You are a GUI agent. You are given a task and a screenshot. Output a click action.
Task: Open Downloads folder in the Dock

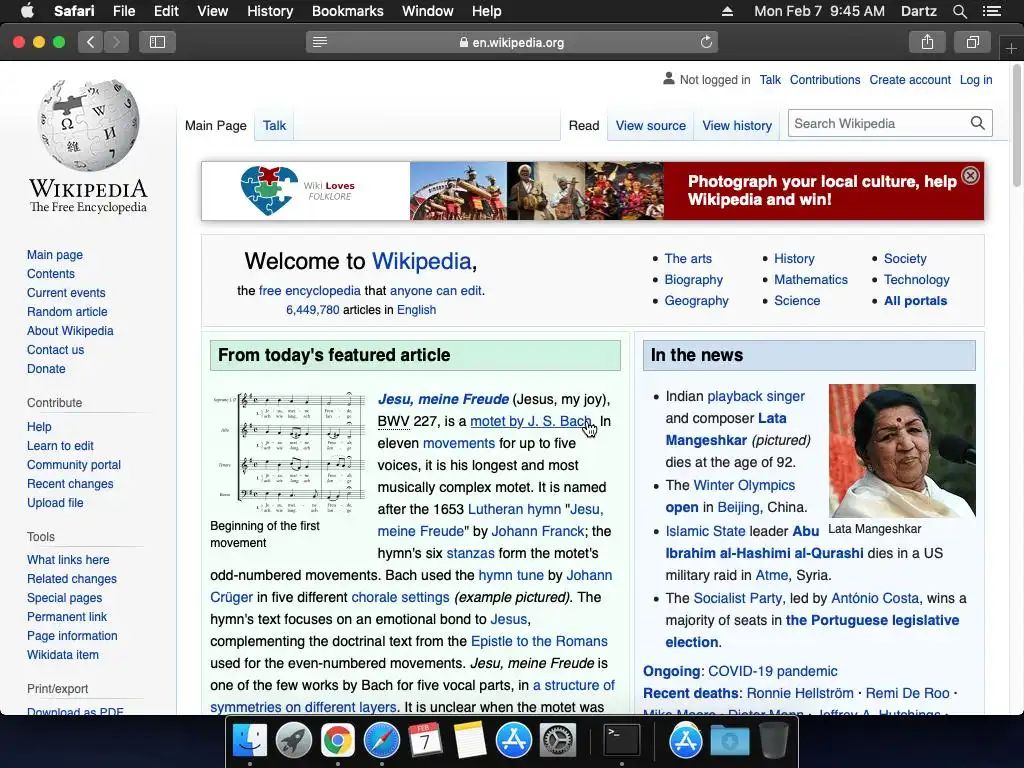pos(729,741)
